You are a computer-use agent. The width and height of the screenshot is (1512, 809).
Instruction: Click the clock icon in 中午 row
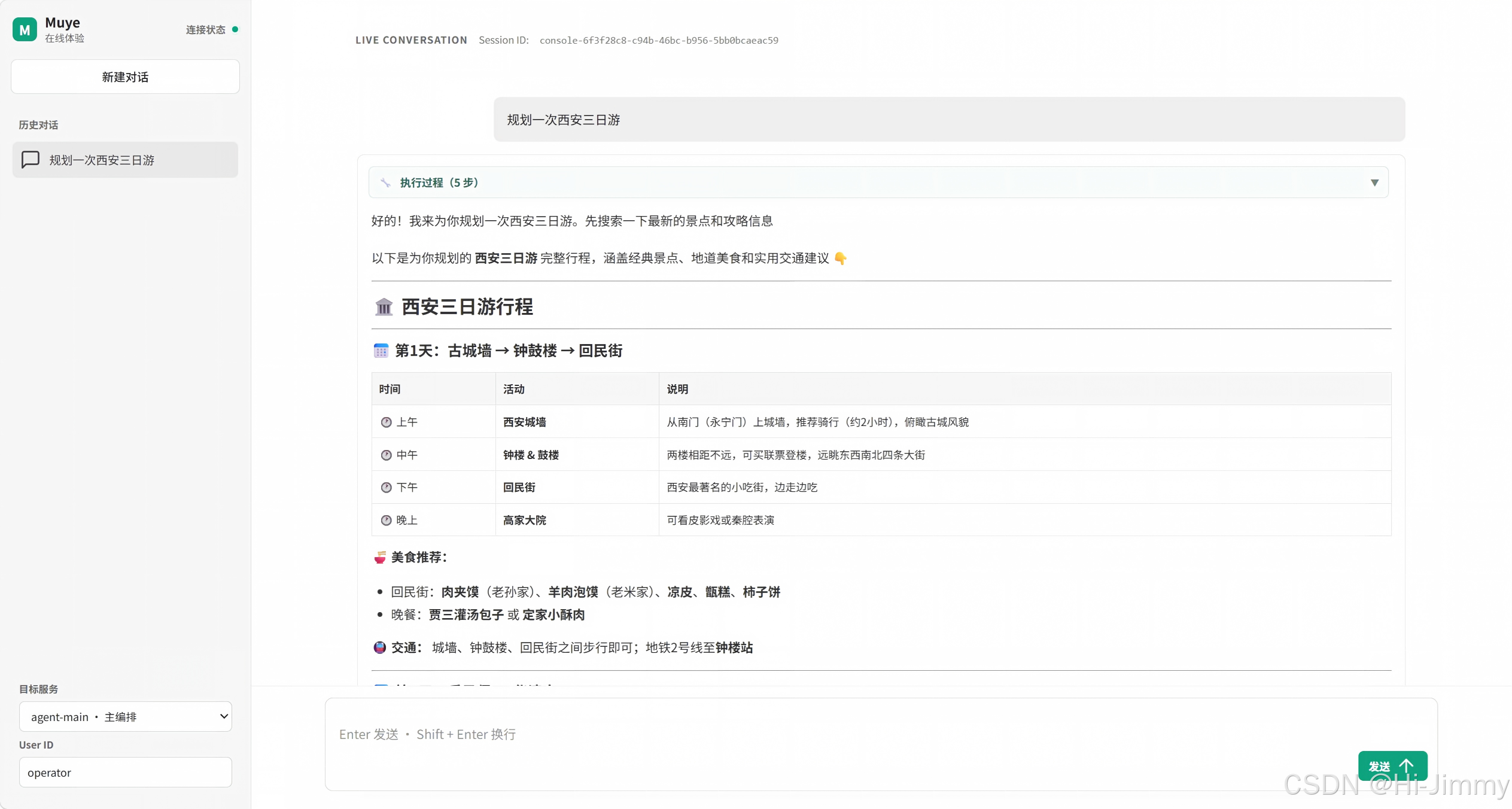click(386, 455)
